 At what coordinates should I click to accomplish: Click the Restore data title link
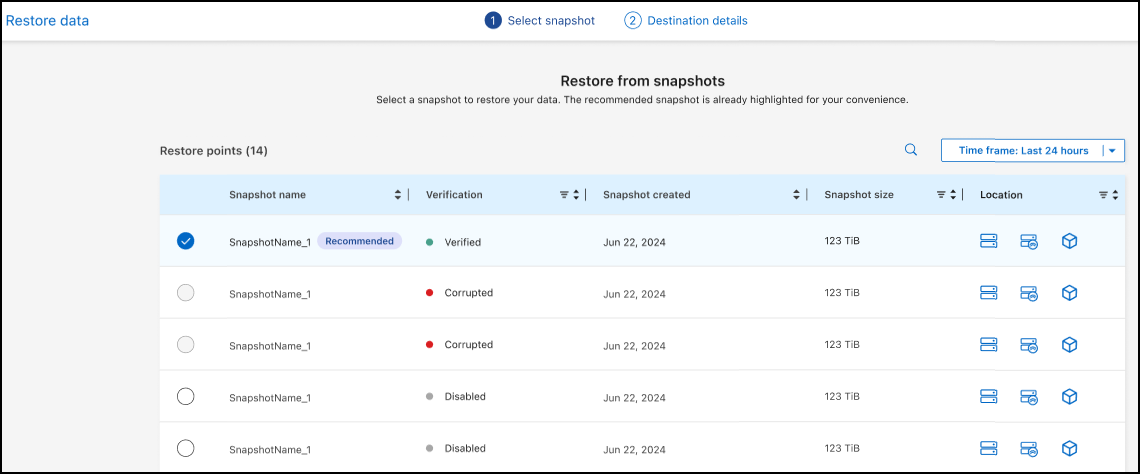48,21
